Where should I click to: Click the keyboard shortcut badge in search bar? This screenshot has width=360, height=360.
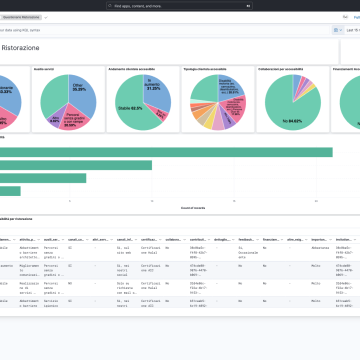248,6
